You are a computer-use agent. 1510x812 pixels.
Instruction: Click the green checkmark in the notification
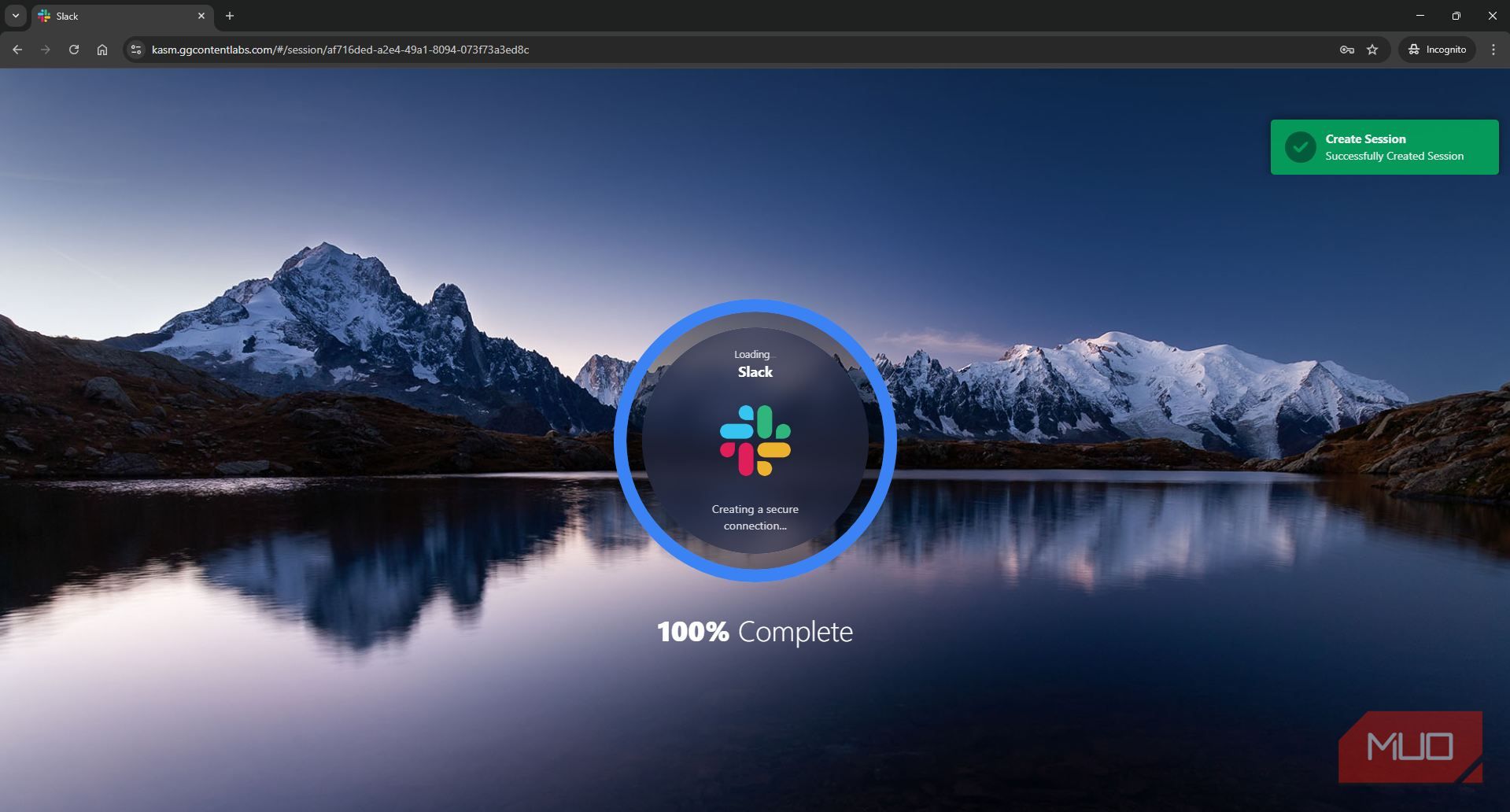1301,147
